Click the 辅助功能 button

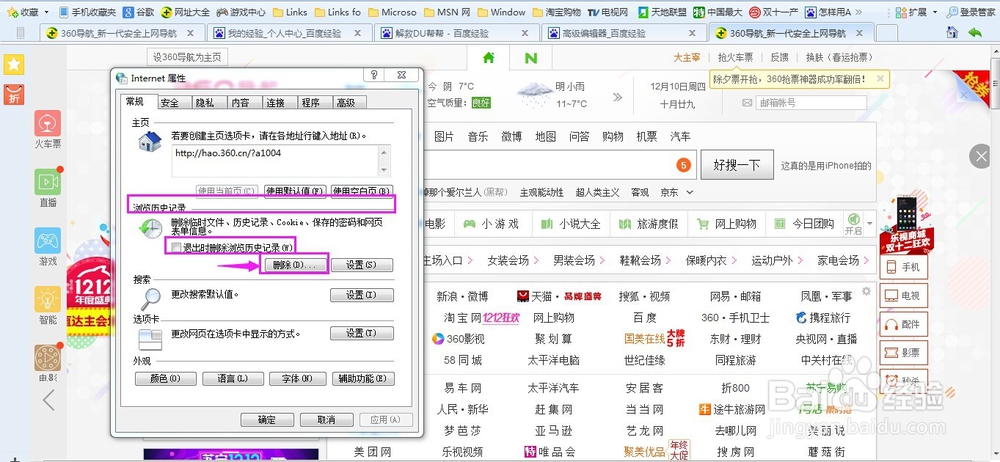tap(364, 379)
